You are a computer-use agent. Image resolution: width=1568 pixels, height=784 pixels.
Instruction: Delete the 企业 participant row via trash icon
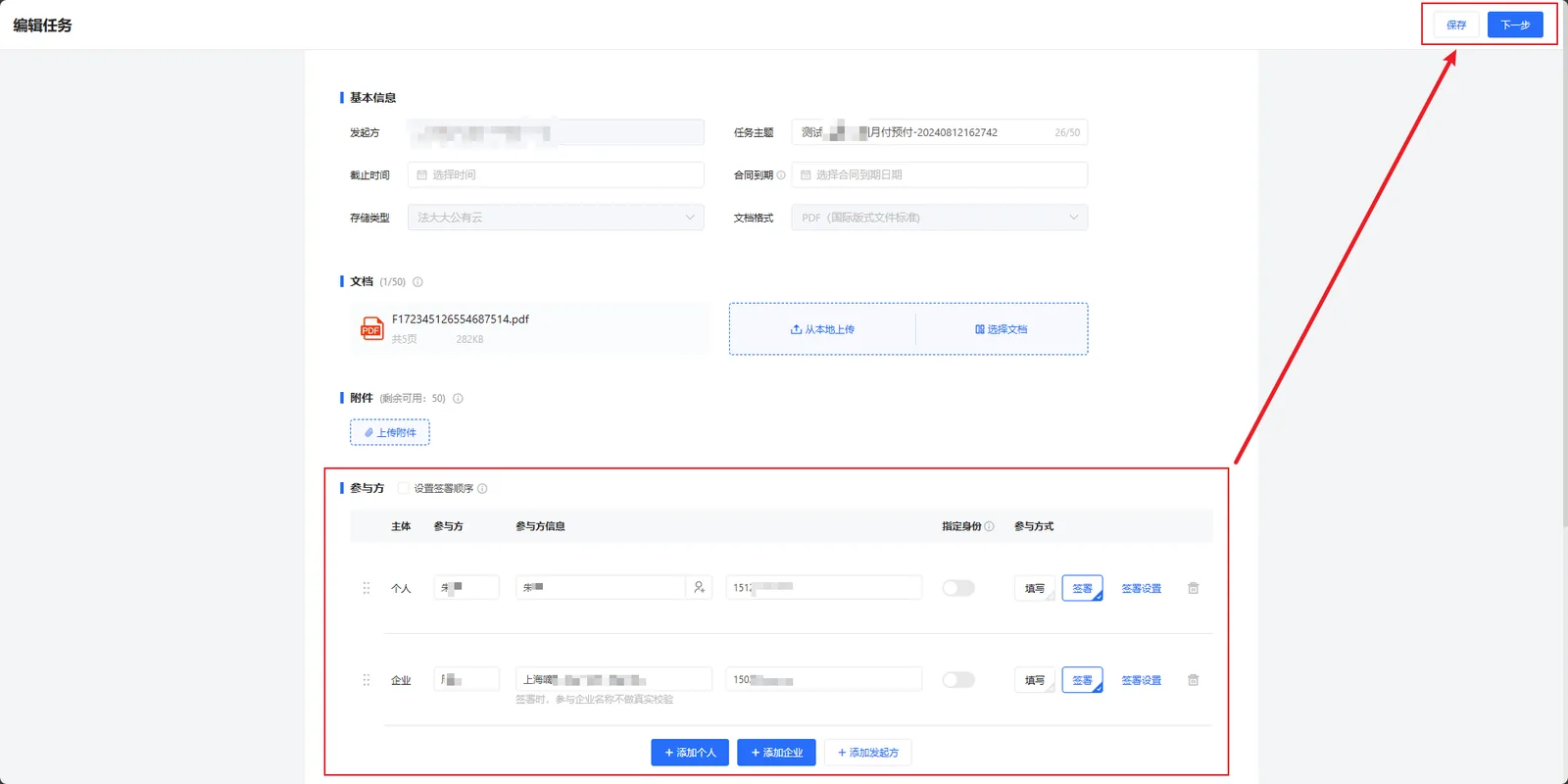[1193, 680]
